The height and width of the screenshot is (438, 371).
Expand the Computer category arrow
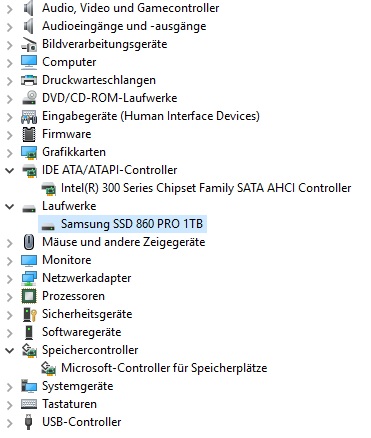(x=10, y=62)
